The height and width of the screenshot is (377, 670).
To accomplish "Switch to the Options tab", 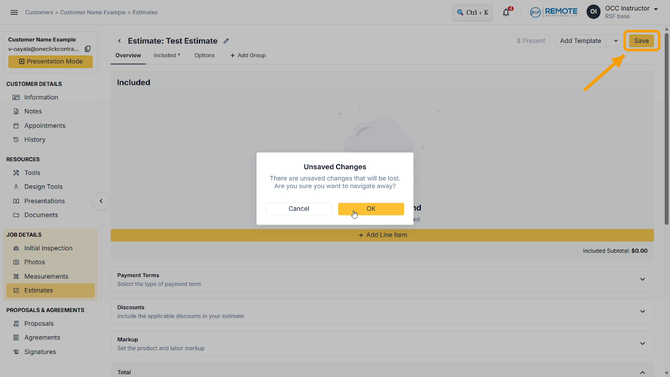I will (204, 56).
